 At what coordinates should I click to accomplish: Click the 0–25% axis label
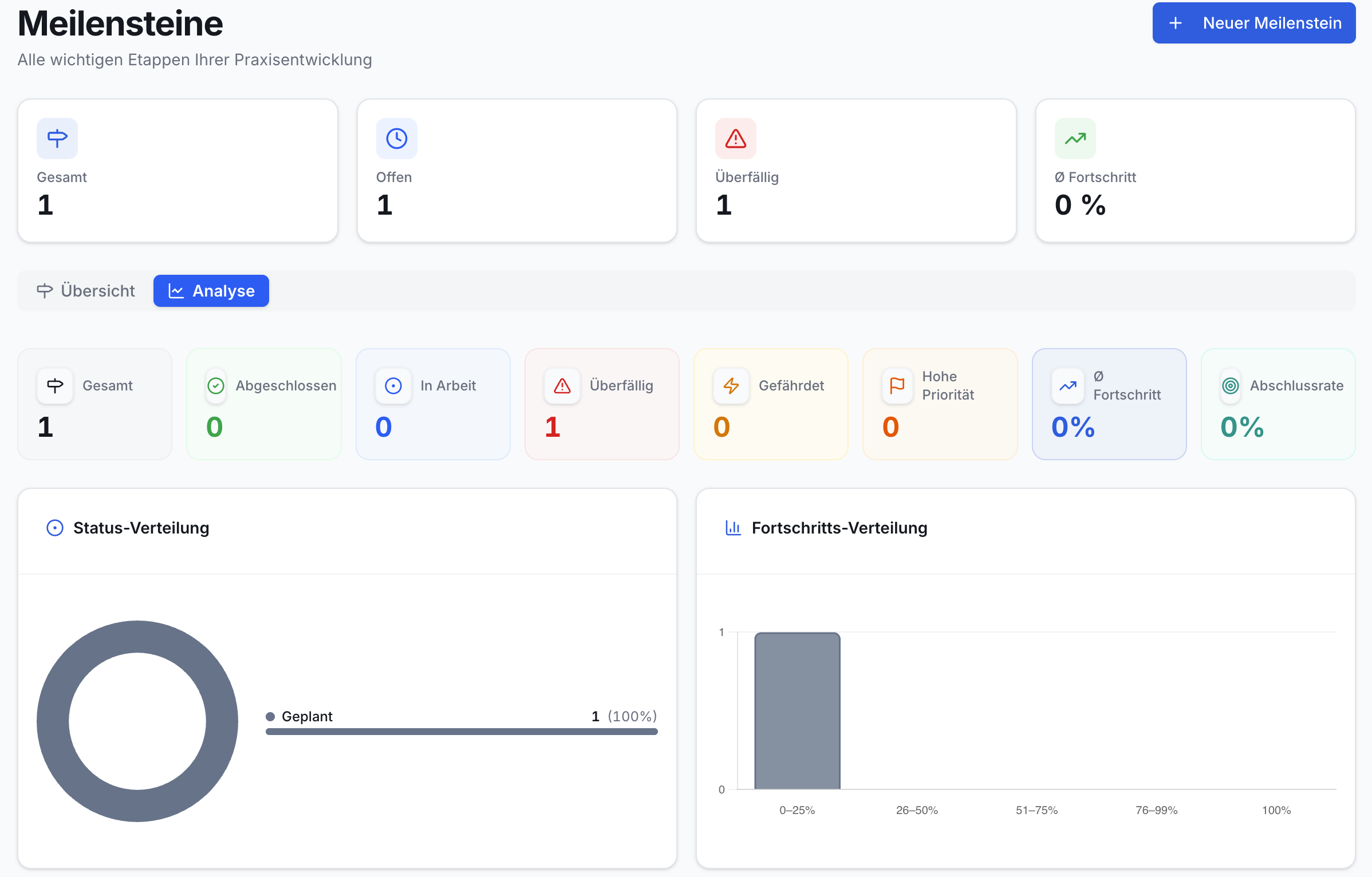coord(797,810)
